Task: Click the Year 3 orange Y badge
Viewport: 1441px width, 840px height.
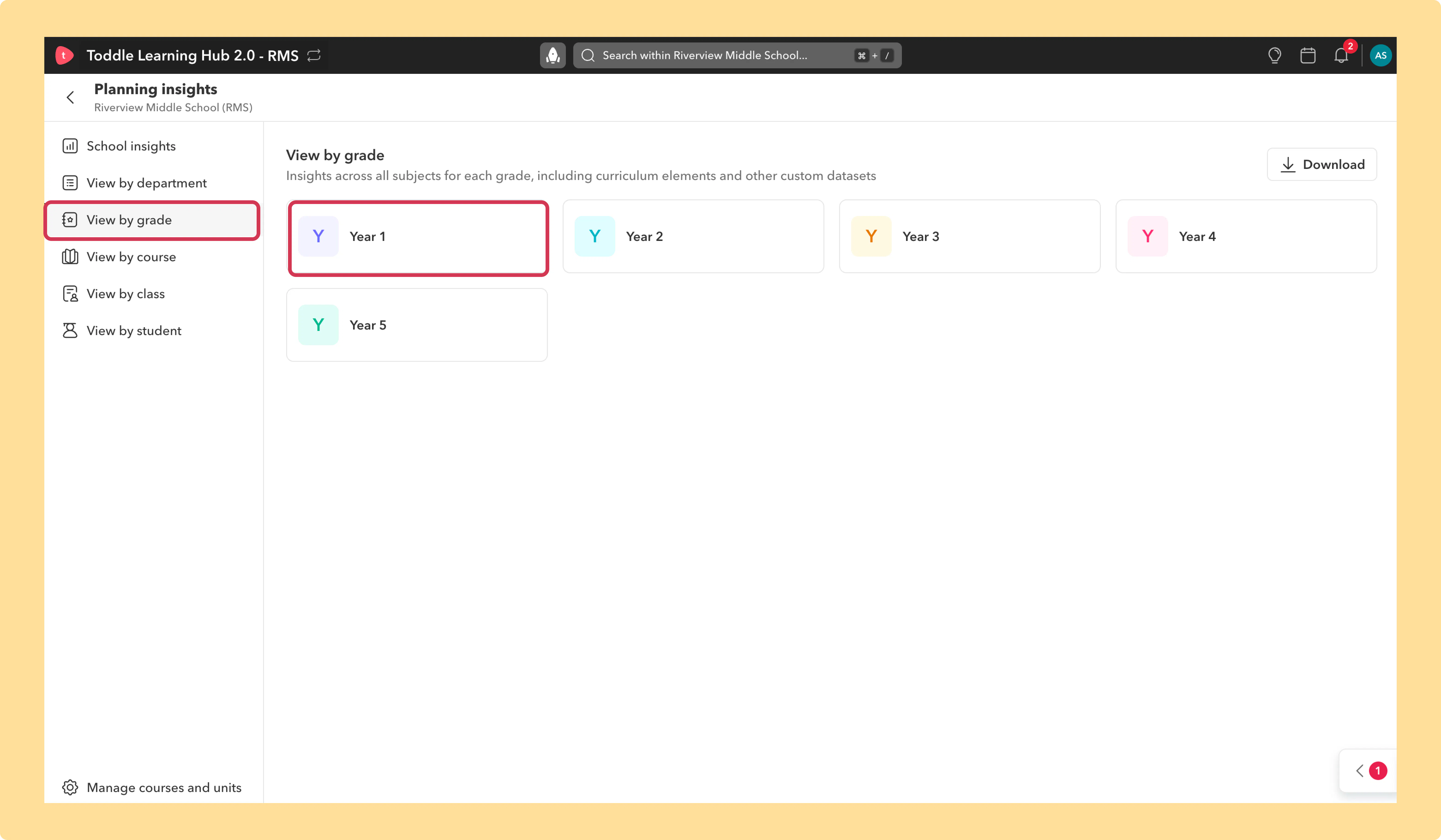Action: coord(871,236)
